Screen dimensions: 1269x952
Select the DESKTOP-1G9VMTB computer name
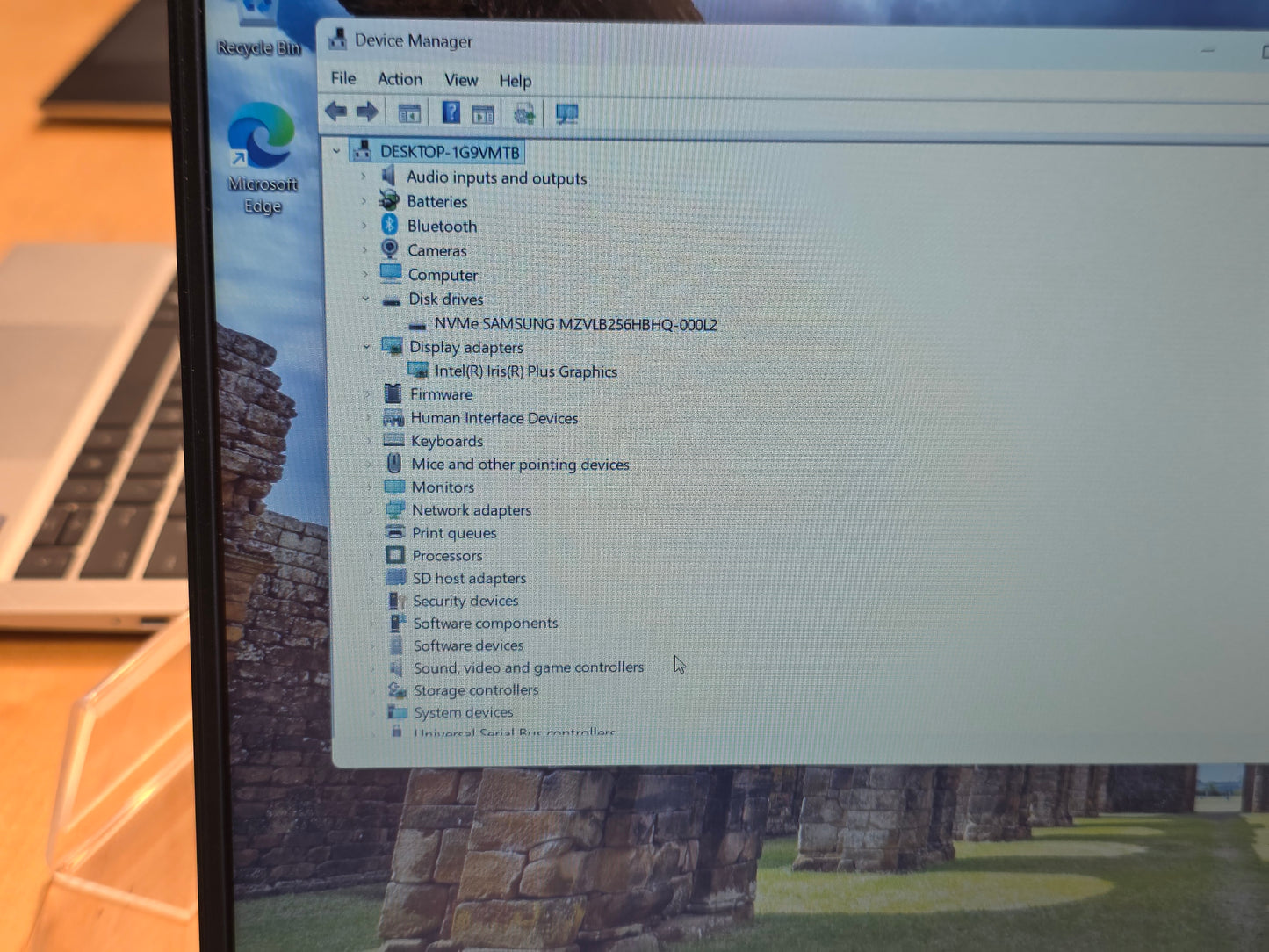coord(450,152)
